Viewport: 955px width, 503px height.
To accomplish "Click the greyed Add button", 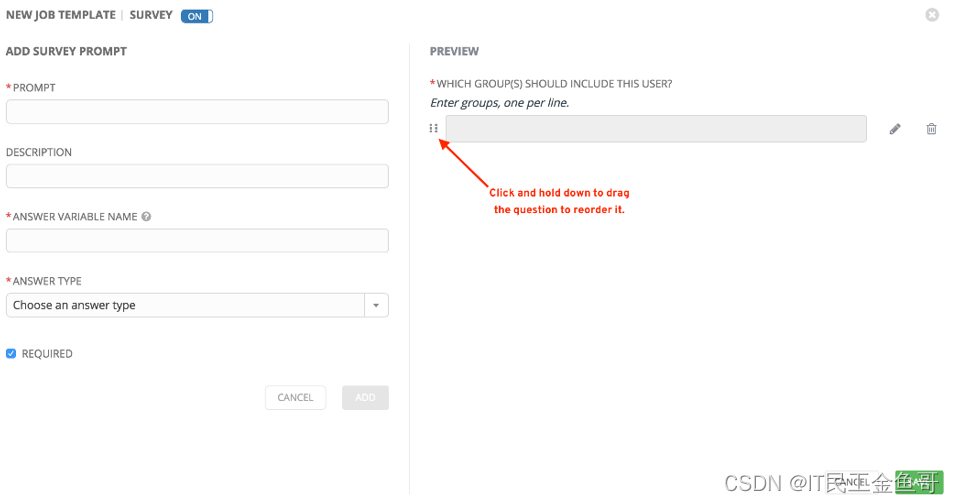I will tap(365, 398).
